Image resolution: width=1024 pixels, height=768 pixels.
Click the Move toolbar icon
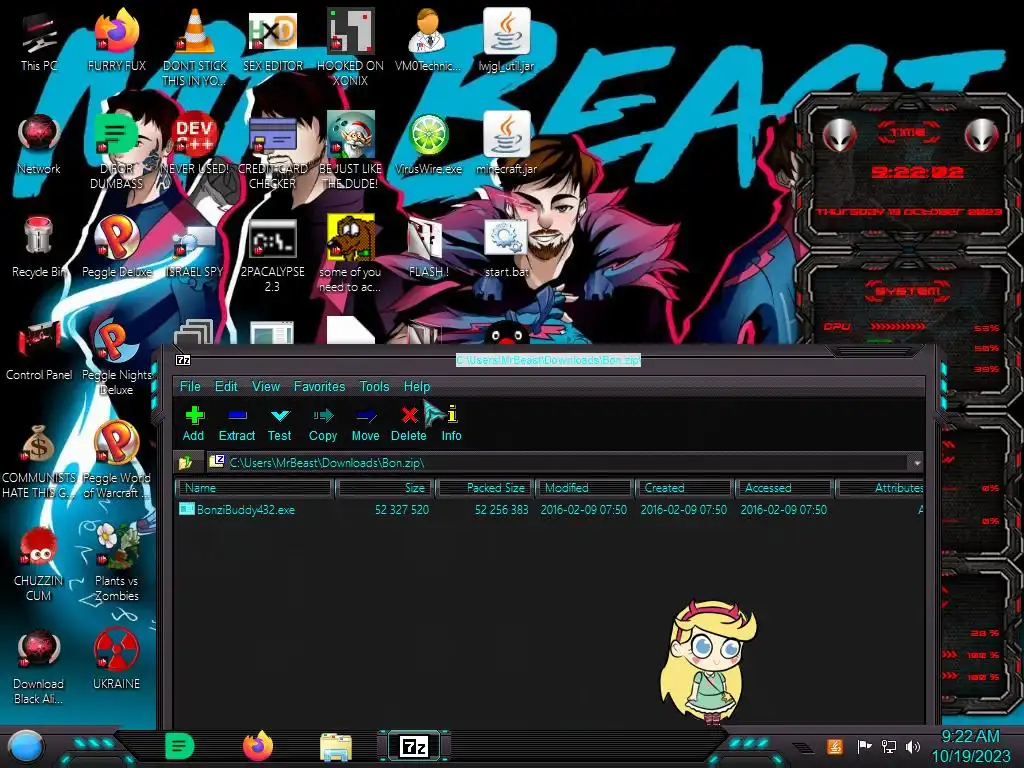[x=365, y=424]
